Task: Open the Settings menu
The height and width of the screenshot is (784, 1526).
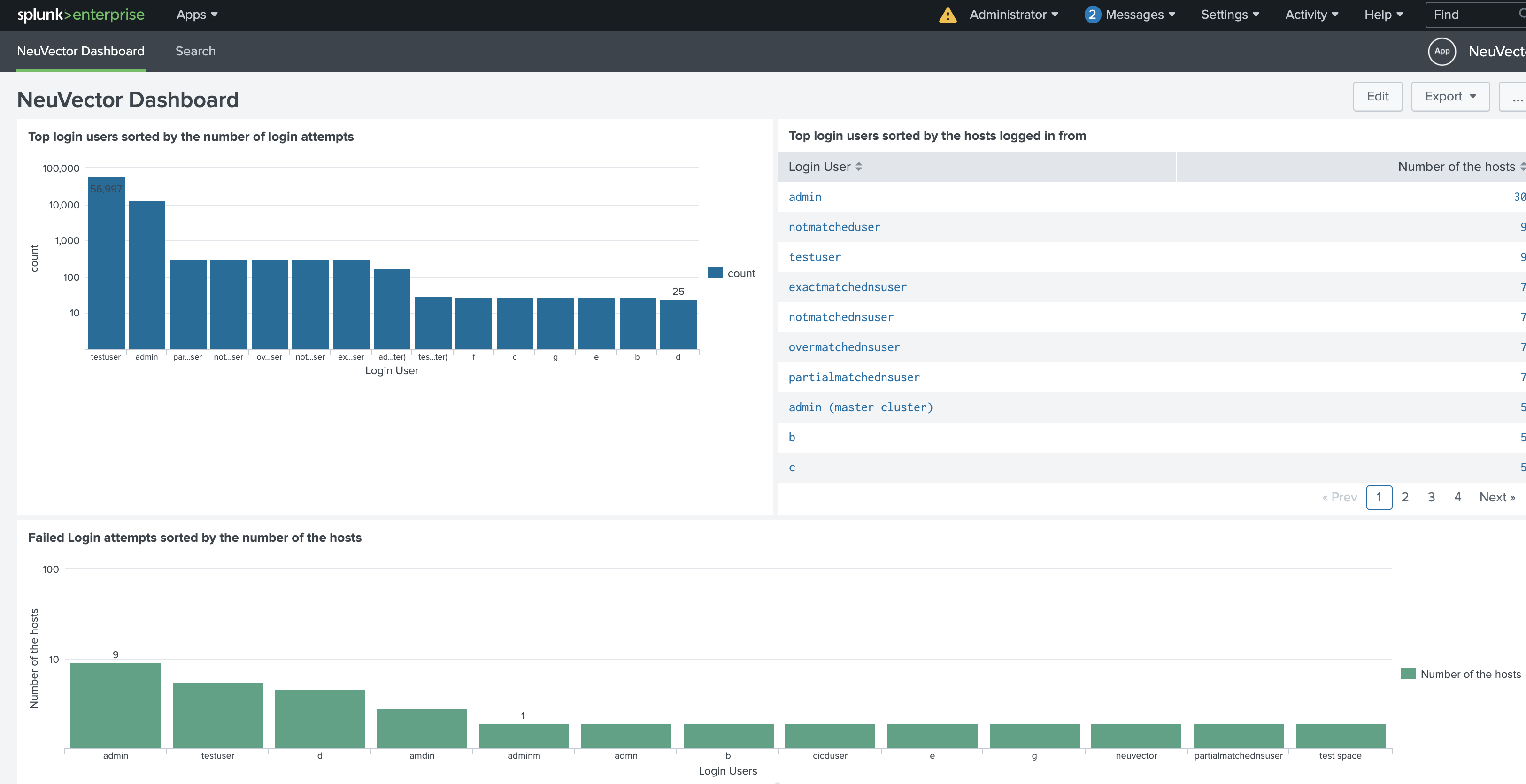Action: 1230,15
